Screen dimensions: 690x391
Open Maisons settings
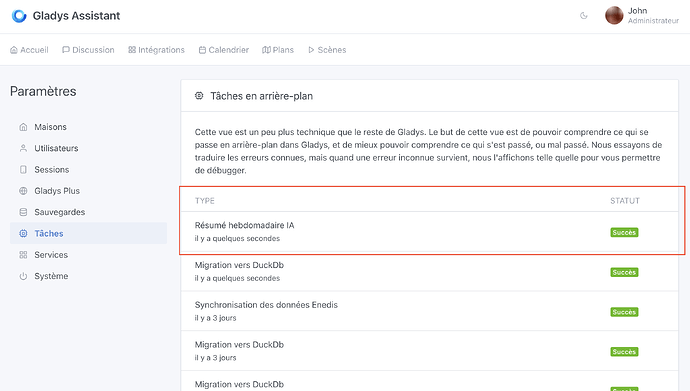[88, 127]
